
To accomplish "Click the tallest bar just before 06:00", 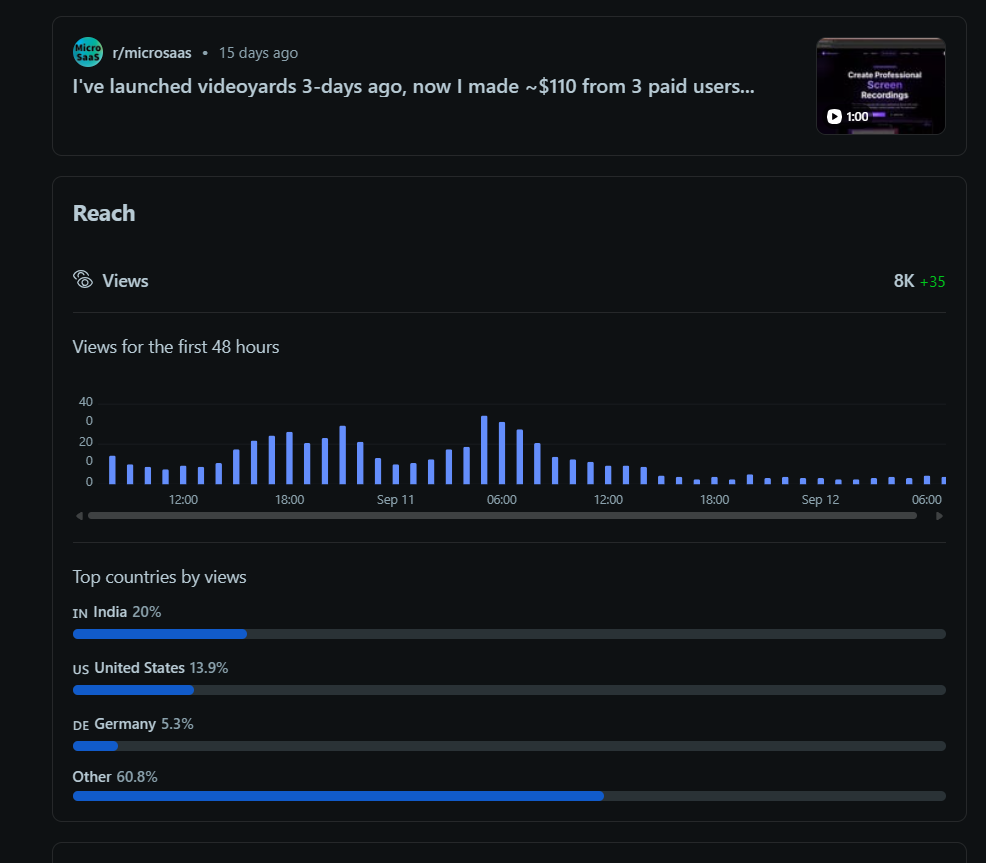I will click(x=484, y=450).
